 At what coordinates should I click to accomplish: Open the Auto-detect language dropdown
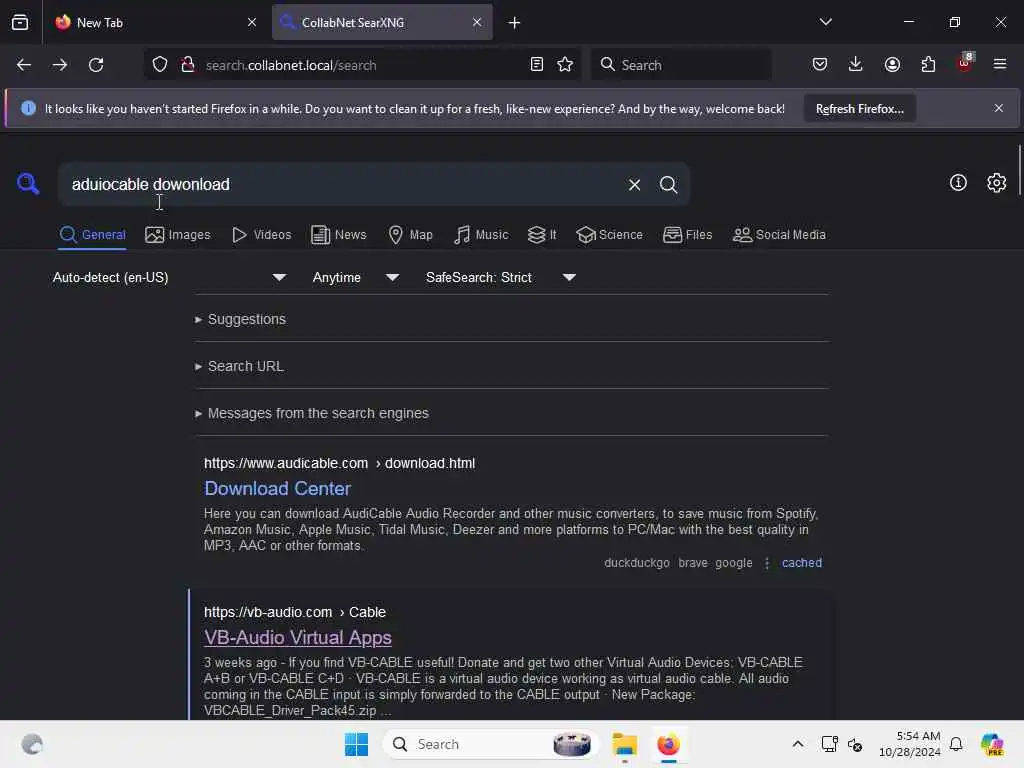[x=169, y=278]
